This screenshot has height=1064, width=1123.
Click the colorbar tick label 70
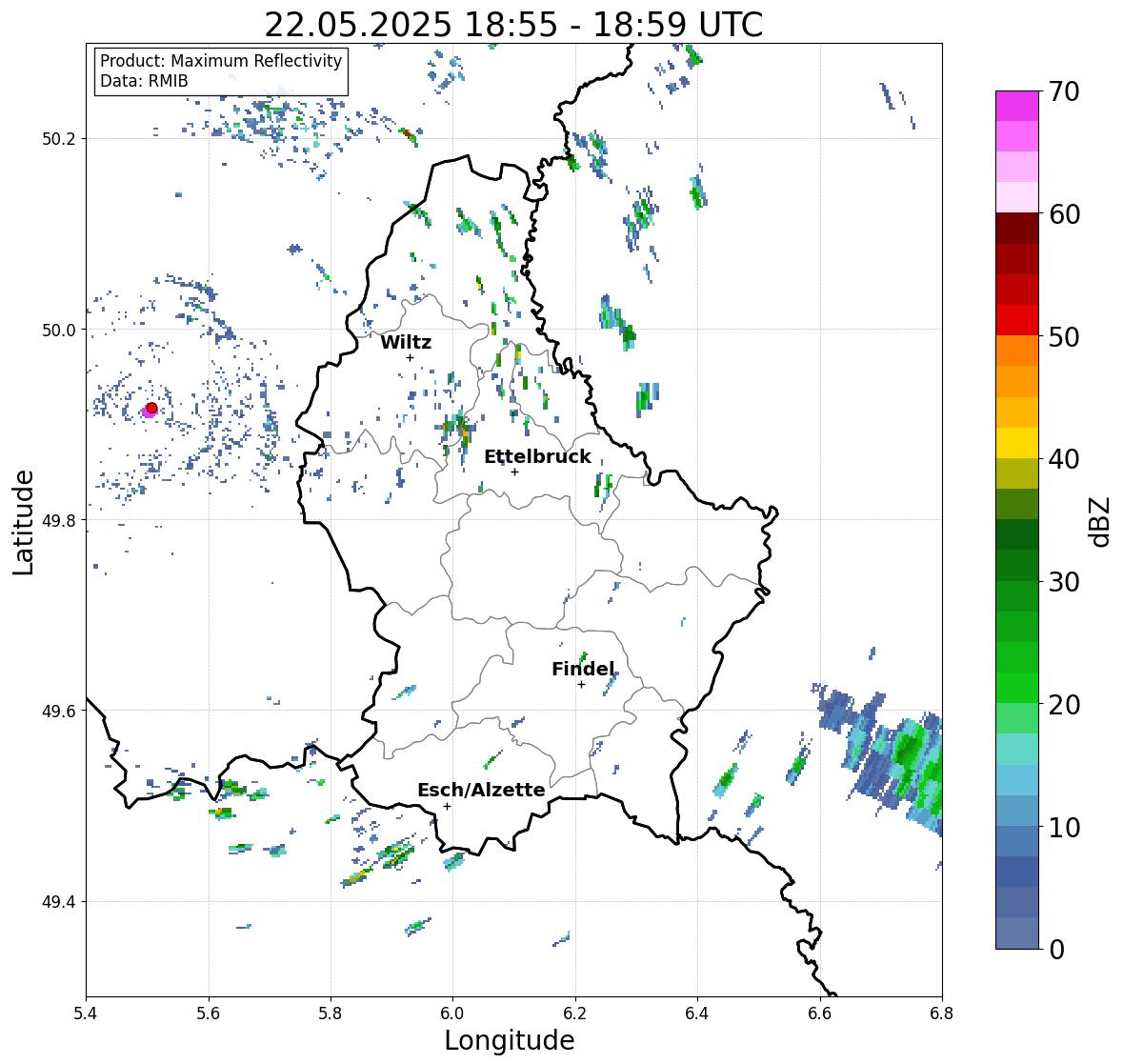point(1064,91)
